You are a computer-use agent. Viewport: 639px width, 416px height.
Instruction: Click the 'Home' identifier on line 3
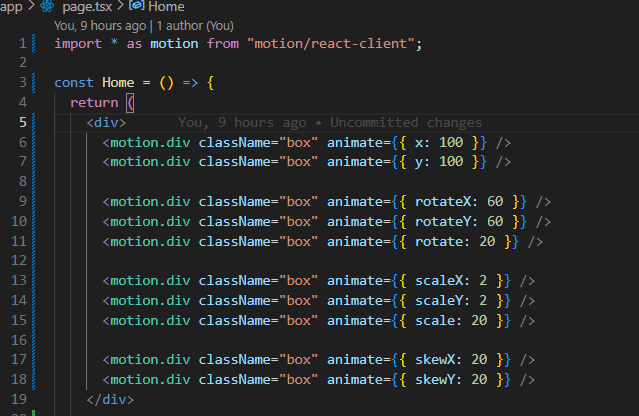[118, 83]
